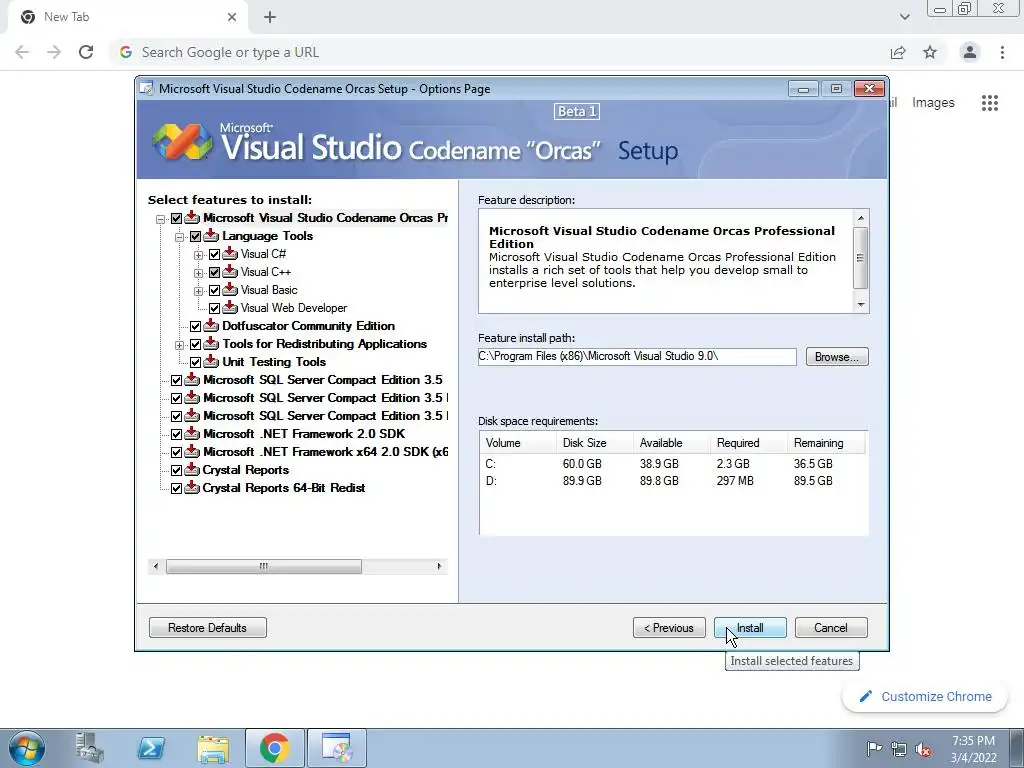Click the muted volume tray icon
Screen dimensions: 1024x768
(x=923, y=749)
